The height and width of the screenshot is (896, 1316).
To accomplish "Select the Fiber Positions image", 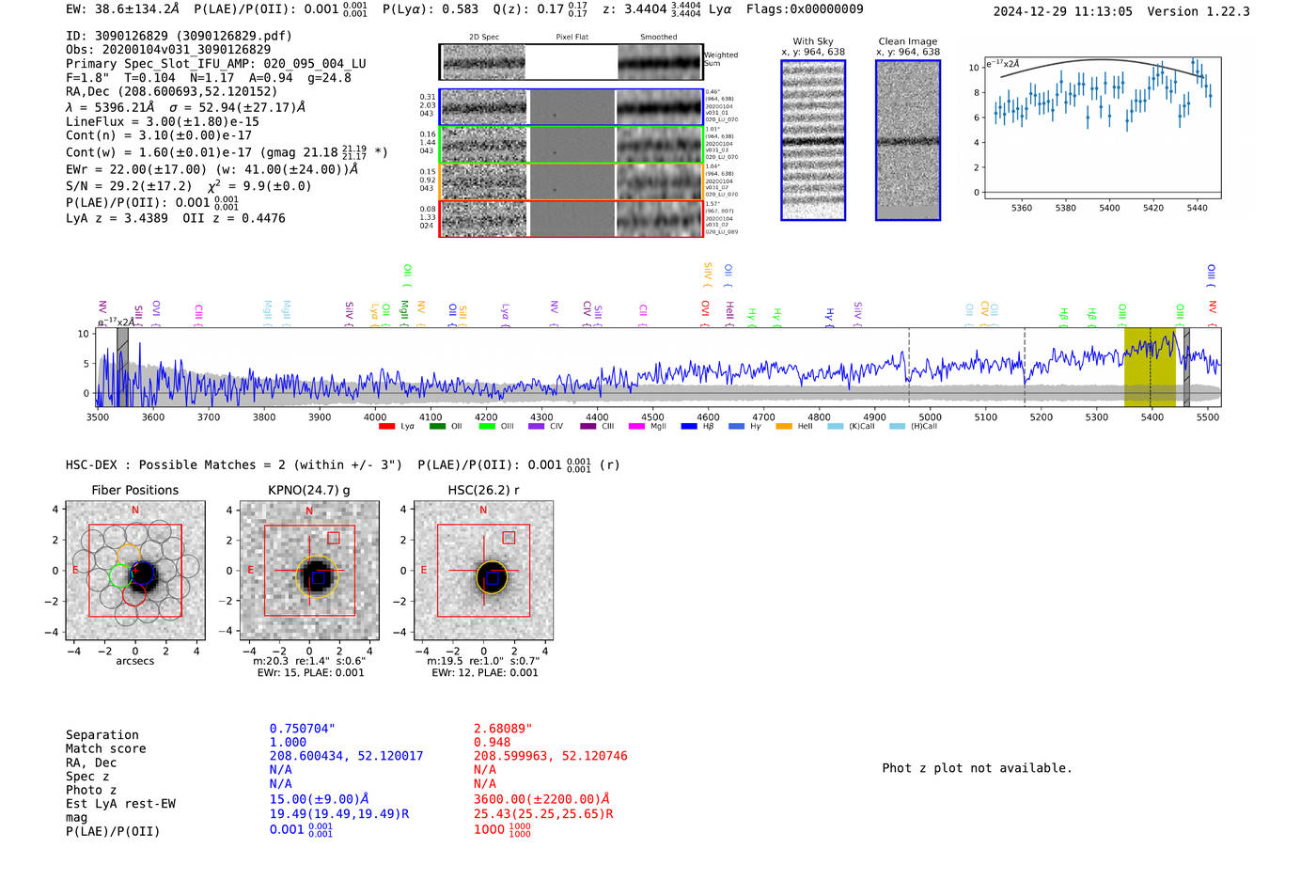I will (x=135, y=571).
